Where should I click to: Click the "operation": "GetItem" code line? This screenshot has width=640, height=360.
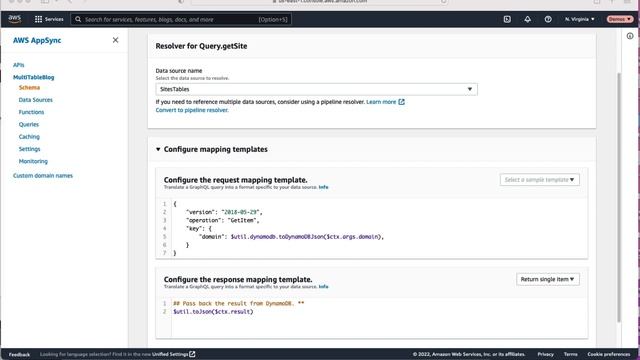click(x=222, y=220)
